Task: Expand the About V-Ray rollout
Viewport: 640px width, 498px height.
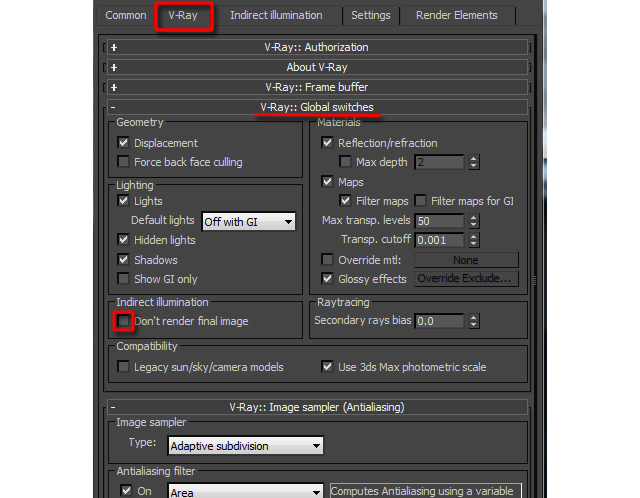Action: 317,67
